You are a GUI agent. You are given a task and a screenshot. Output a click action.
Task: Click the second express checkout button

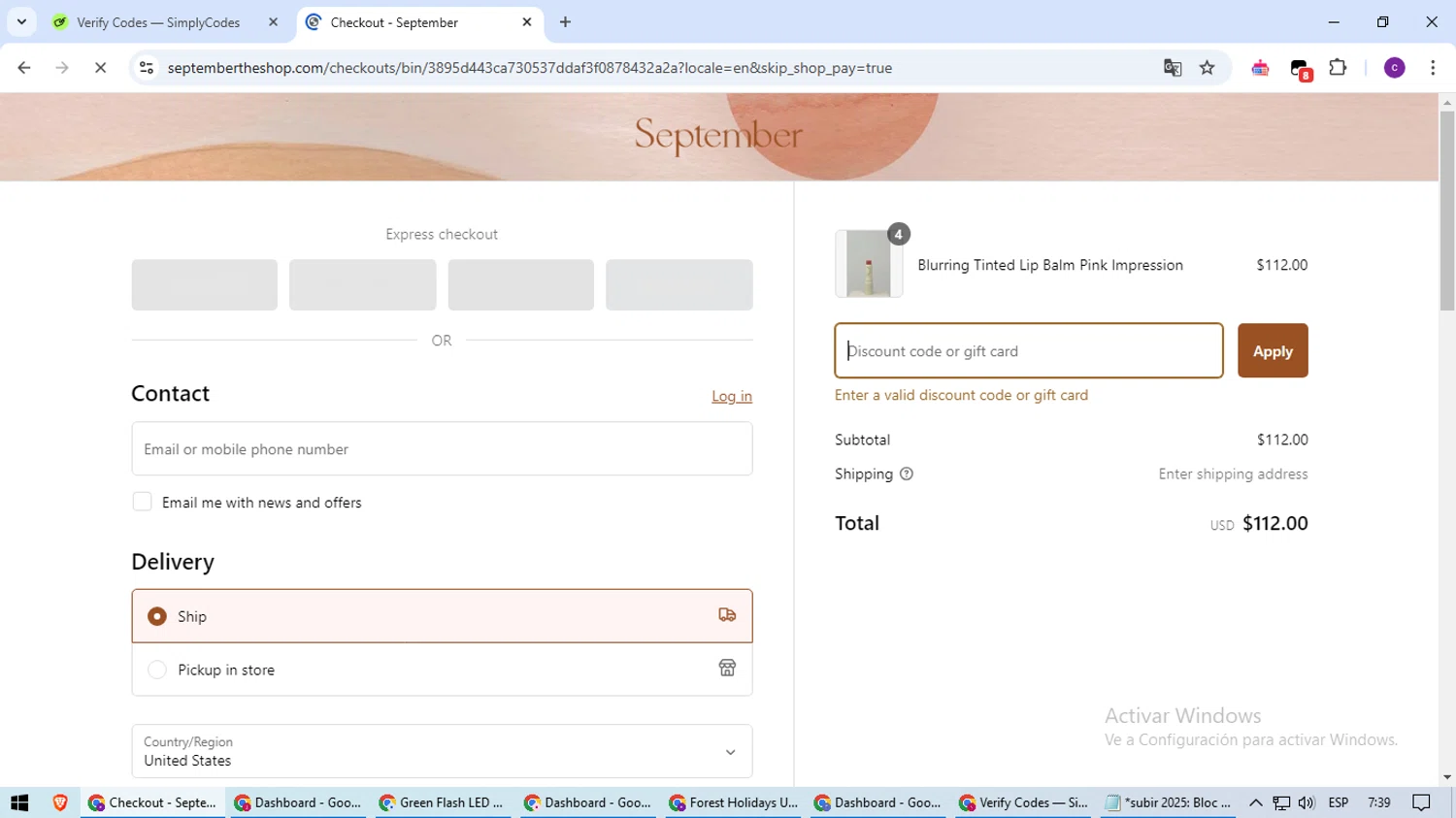[x=363, y=284]
